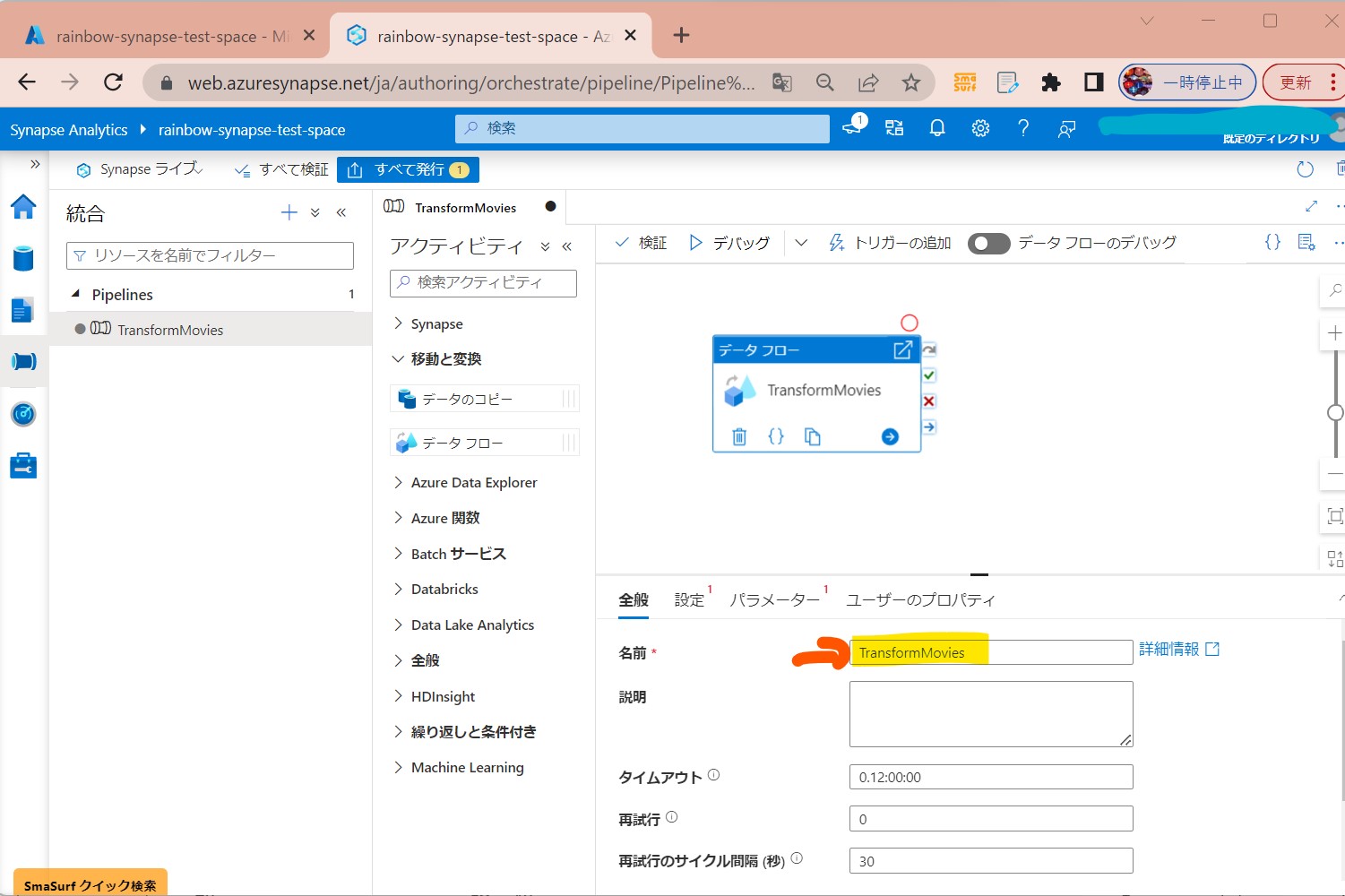The width and height of the screenshot is (1345, 896).
Task: Click すべて検証 button
Action: point(280,169)
